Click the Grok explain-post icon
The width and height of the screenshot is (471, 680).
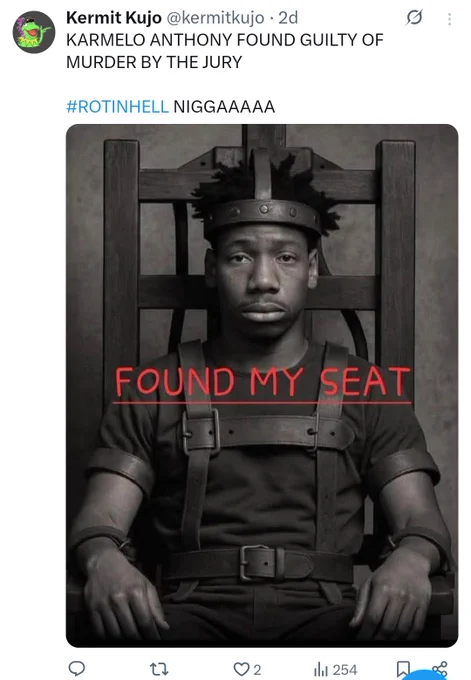coord(414,18)
